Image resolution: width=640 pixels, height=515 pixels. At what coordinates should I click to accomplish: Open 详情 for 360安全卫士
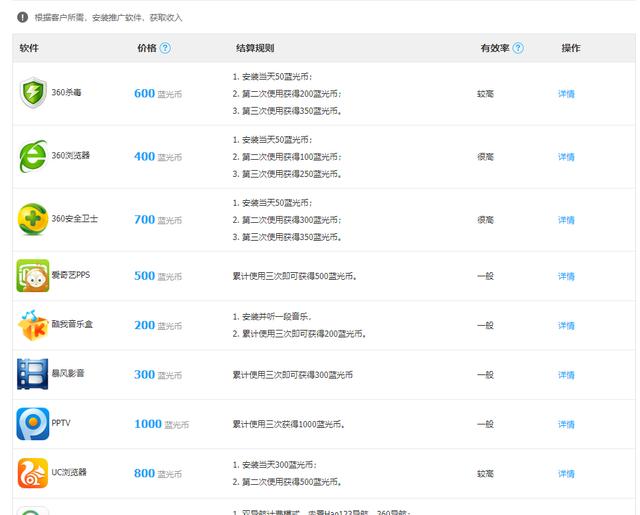click(566, 220)
